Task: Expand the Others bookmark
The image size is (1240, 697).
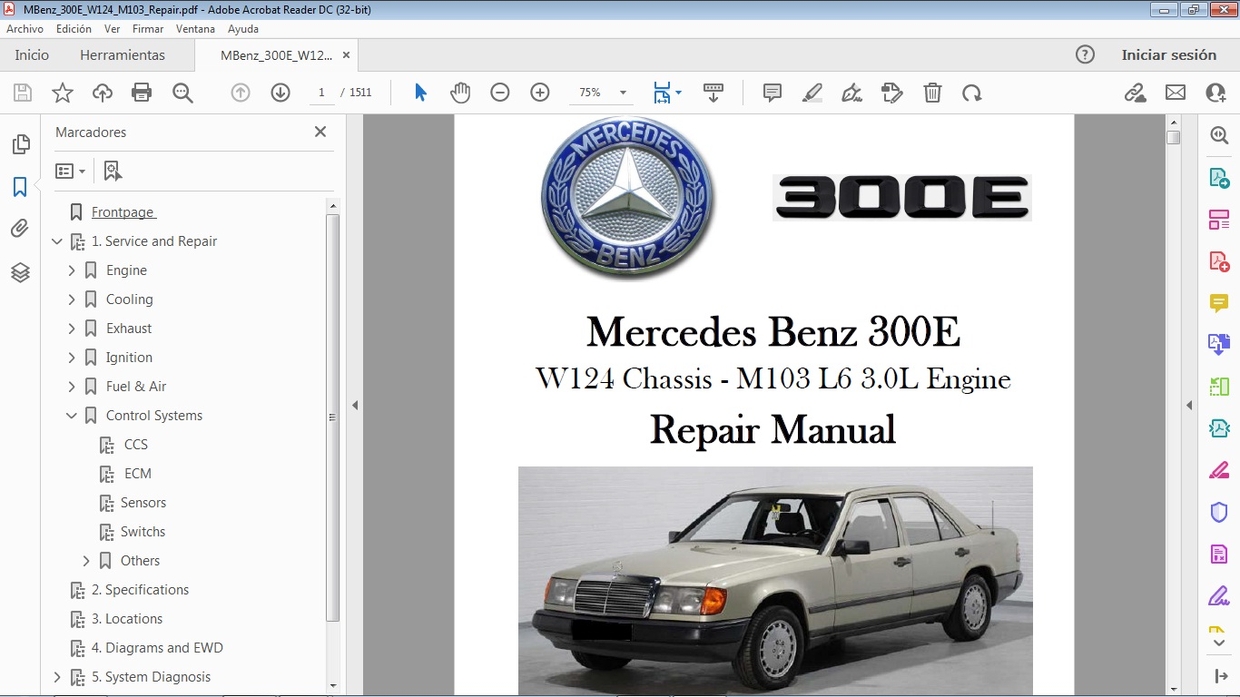Action: point(86,561)
